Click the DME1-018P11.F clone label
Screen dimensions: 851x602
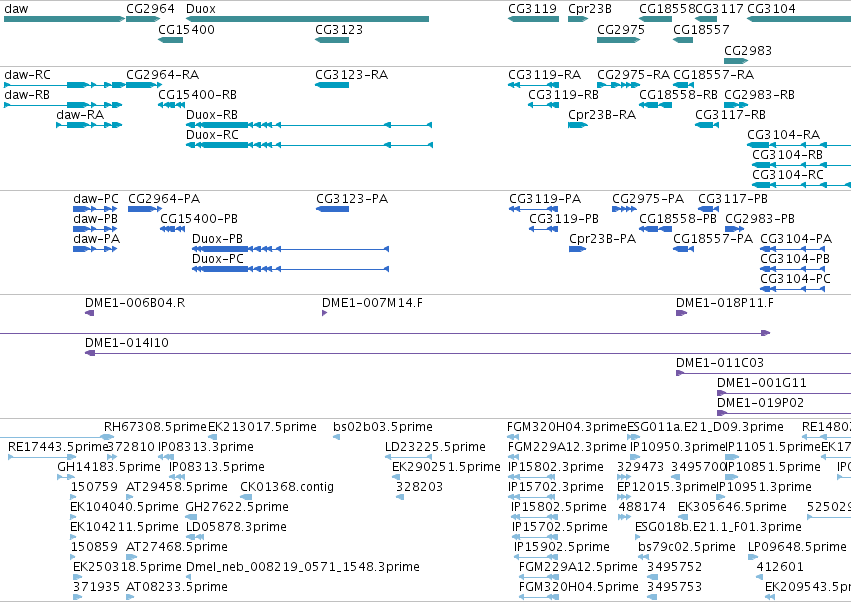point(725,303)
